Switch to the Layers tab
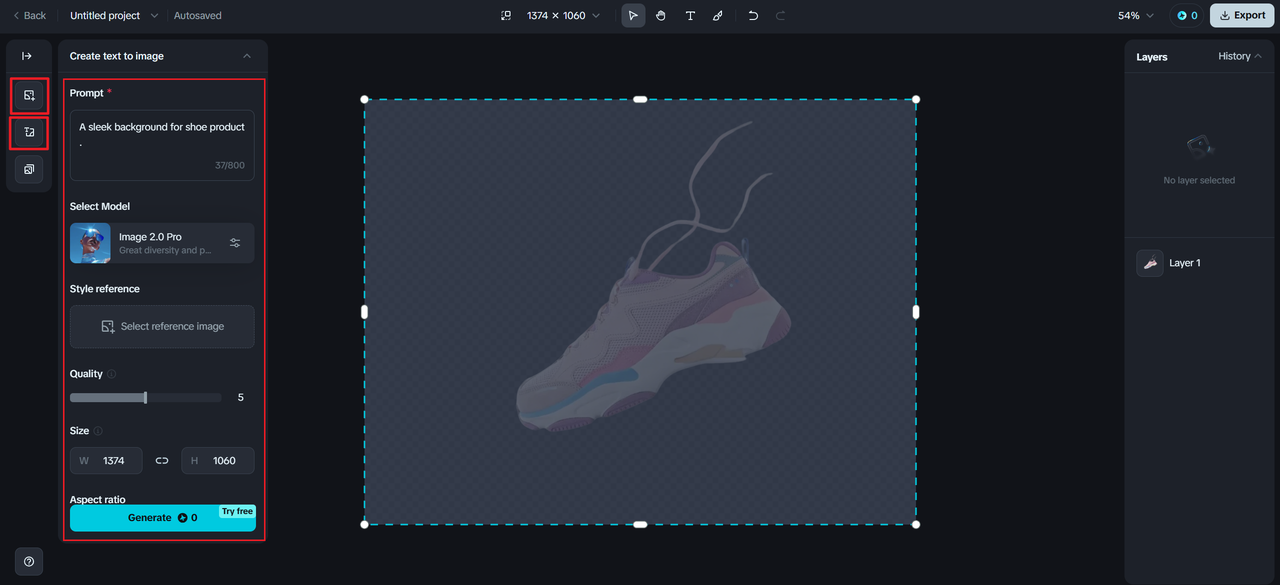This screenshot has width=1280, height=585. tap(1152, 57)
